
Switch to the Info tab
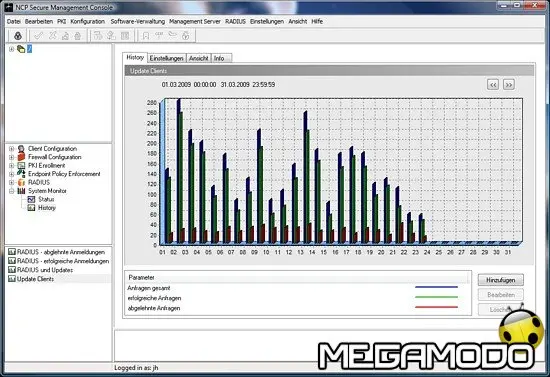pyautogui.click(x=221, y=58)
